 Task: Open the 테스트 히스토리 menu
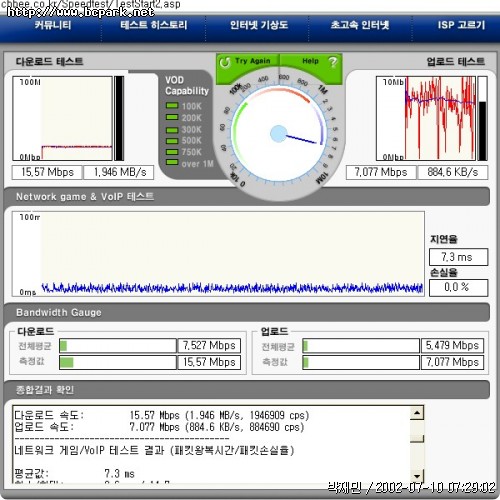coord(154,25)
